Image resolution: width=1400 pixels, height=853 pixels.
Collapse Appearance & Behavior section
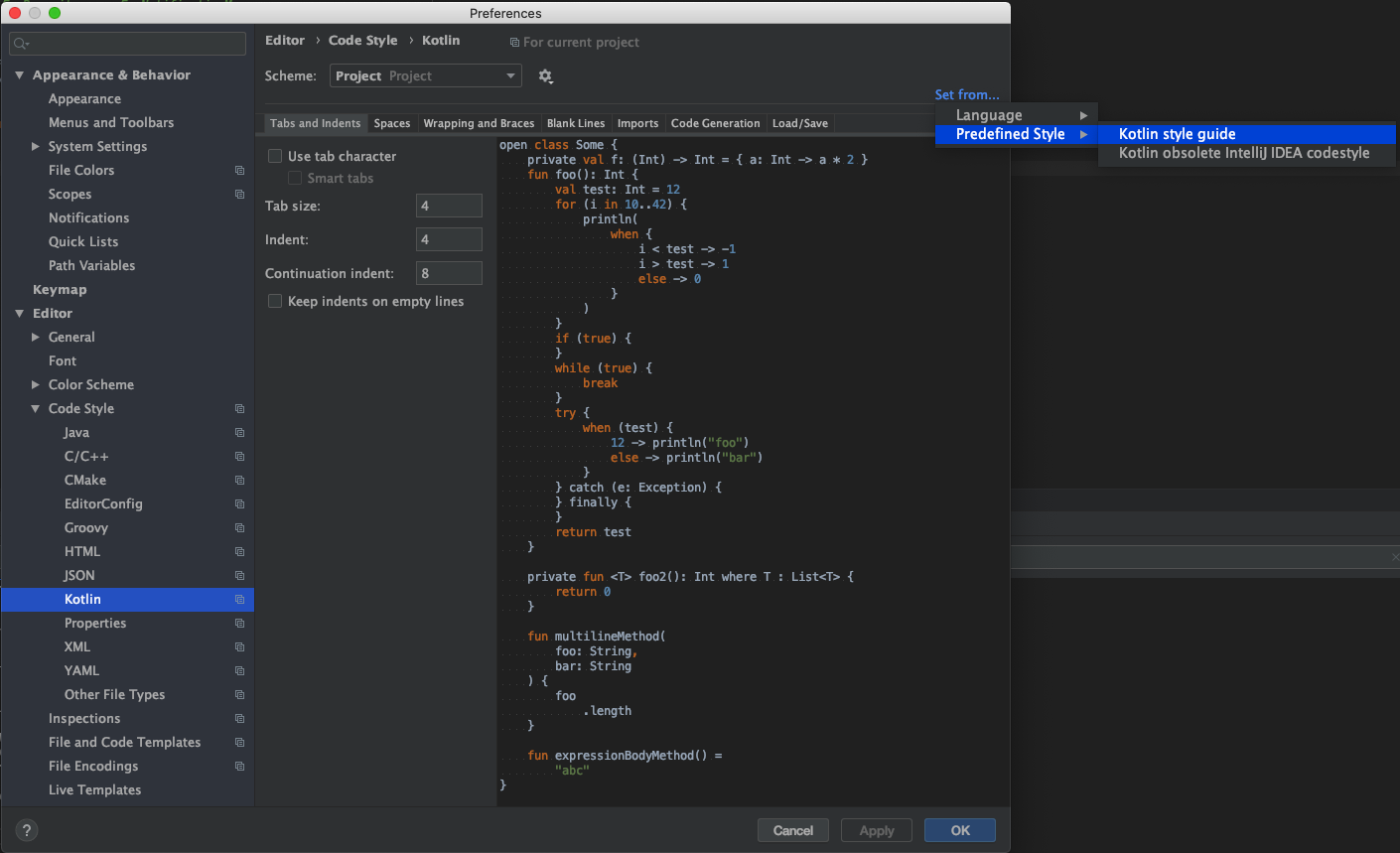pyautogui.click(x=19, y=75)
